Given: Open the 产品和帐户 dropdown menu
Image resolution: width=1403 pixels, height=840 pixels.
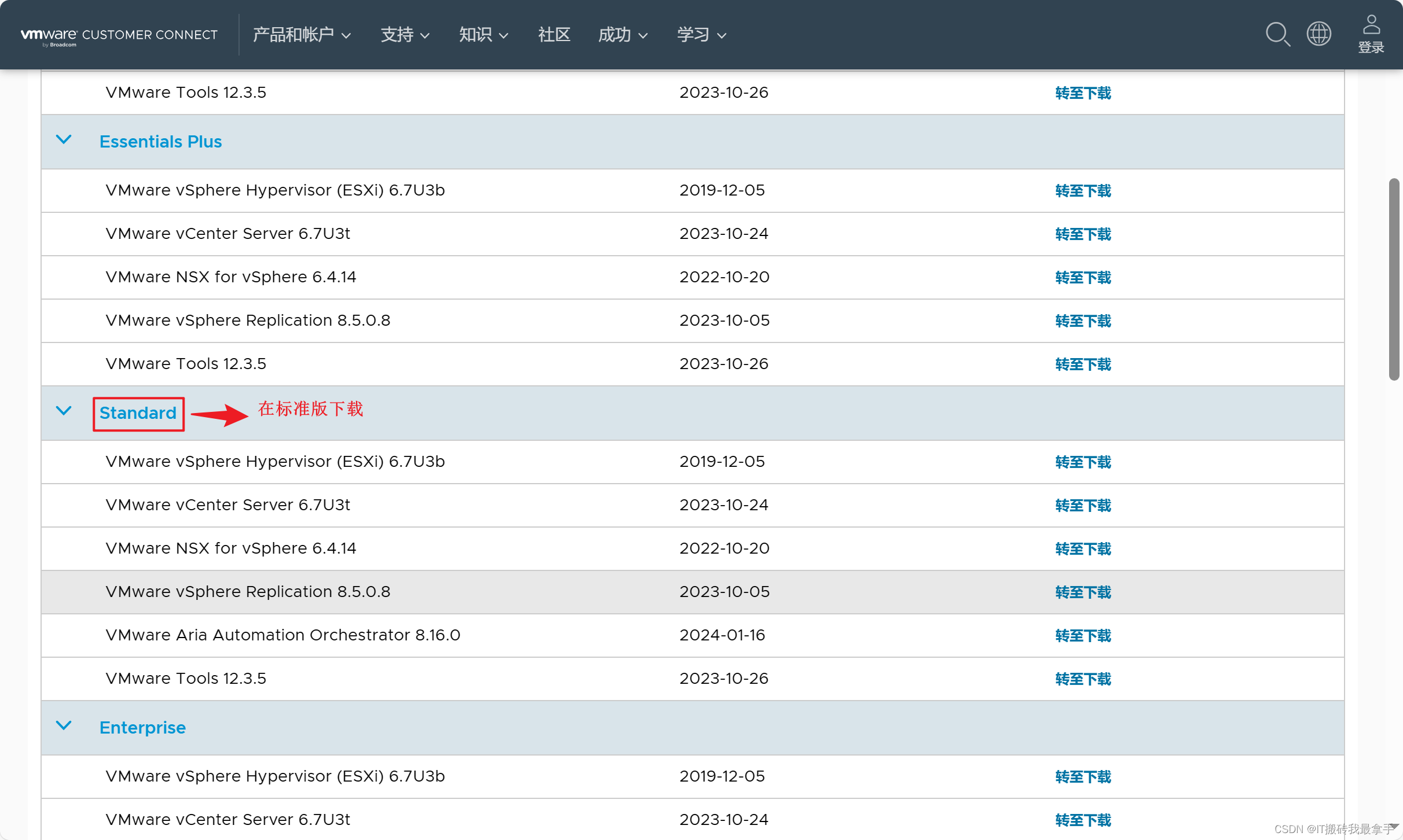Looking at the screenshot, I should click(302, 35).
